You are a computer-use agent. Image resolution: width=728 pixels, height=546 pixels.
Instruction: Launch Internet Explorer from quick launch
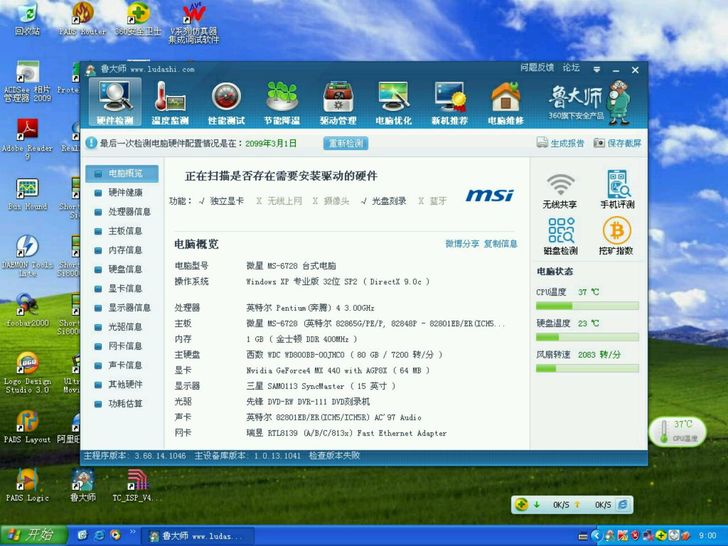[x=99, y=535]
